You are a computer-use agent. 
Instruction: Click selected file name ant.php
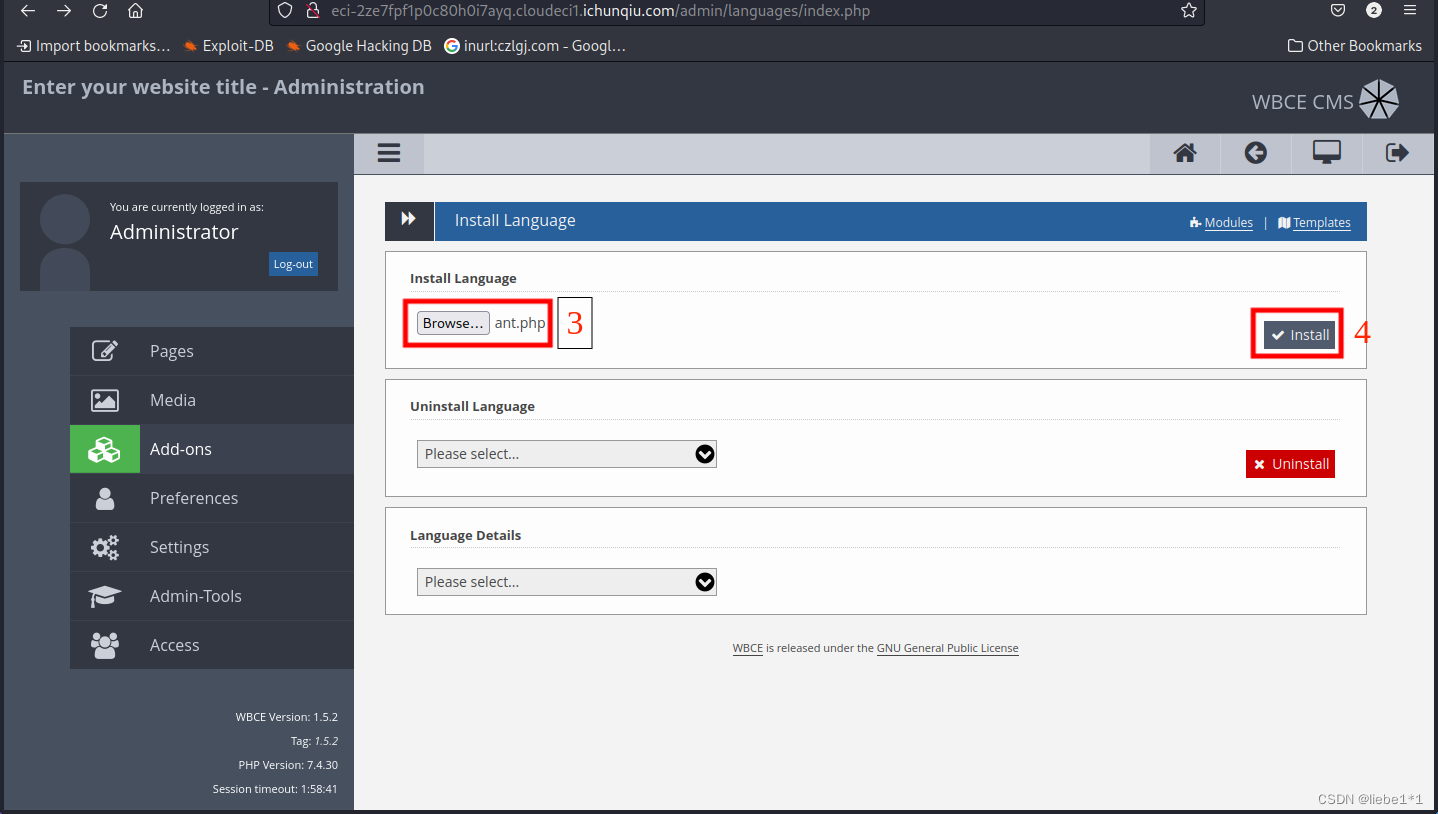[x=520, y=323]
